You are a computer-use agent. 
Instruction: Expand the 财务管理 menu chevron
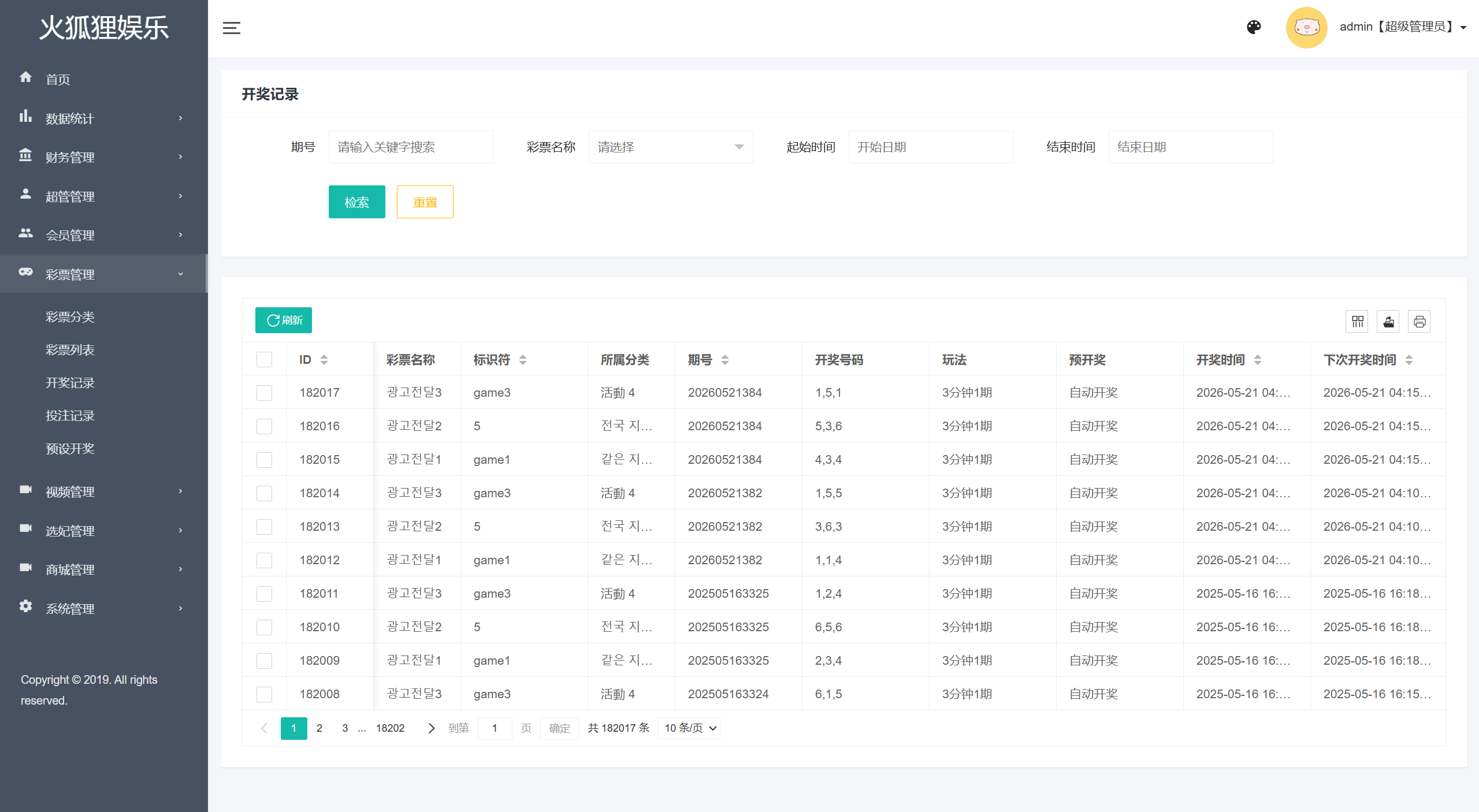180,157
